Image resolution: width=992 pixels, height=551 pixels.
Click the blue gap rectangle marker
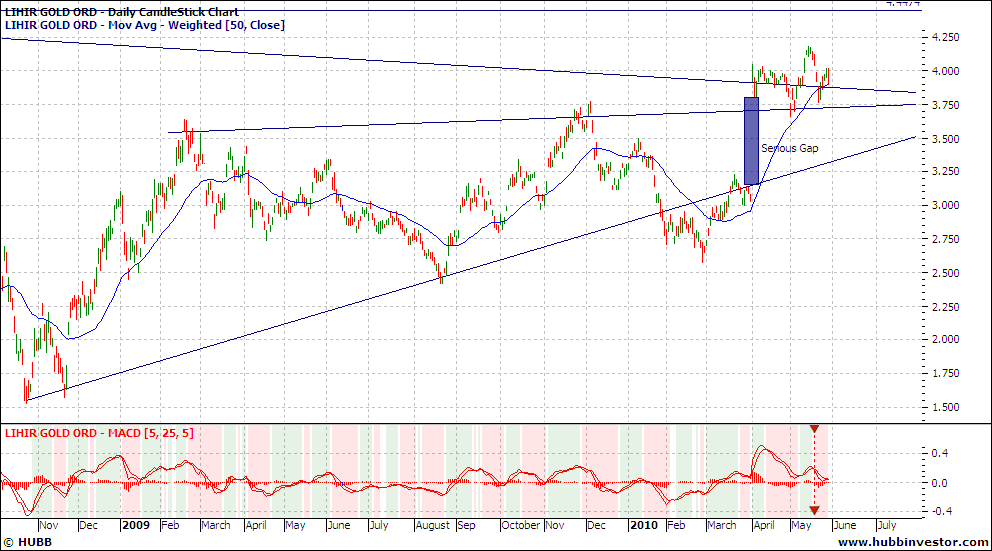(x=751, y=141)
